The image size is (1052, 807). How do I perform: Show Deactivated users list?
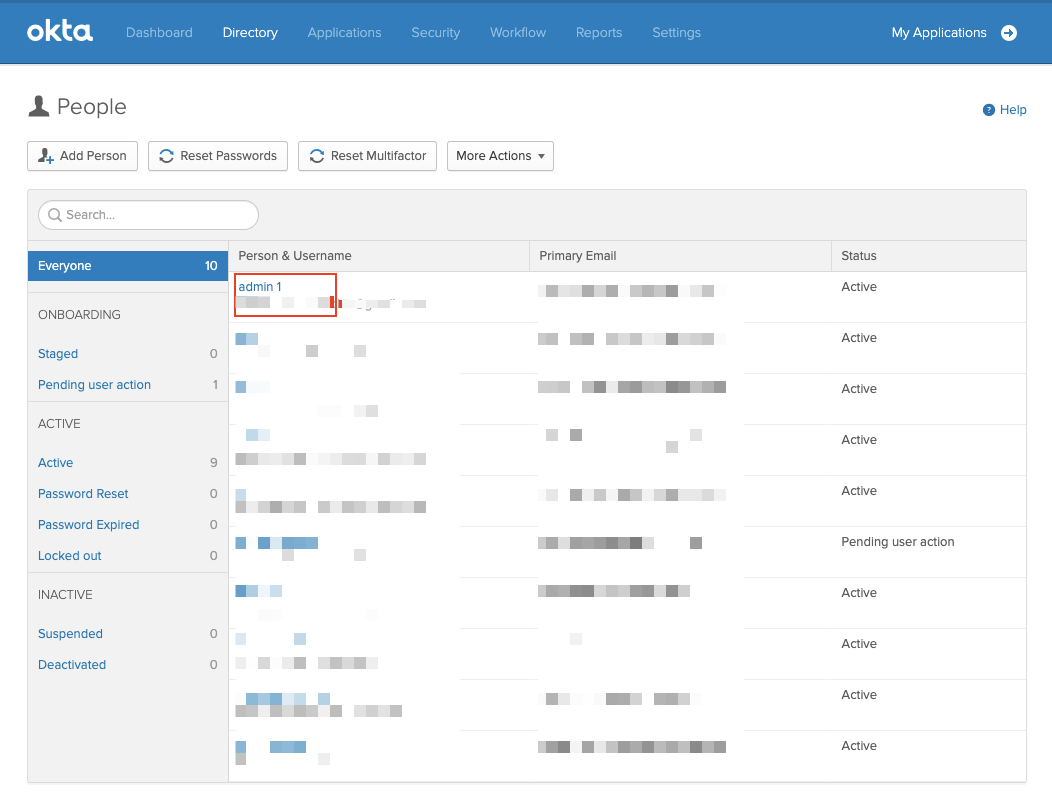click(x=72, y=665)
